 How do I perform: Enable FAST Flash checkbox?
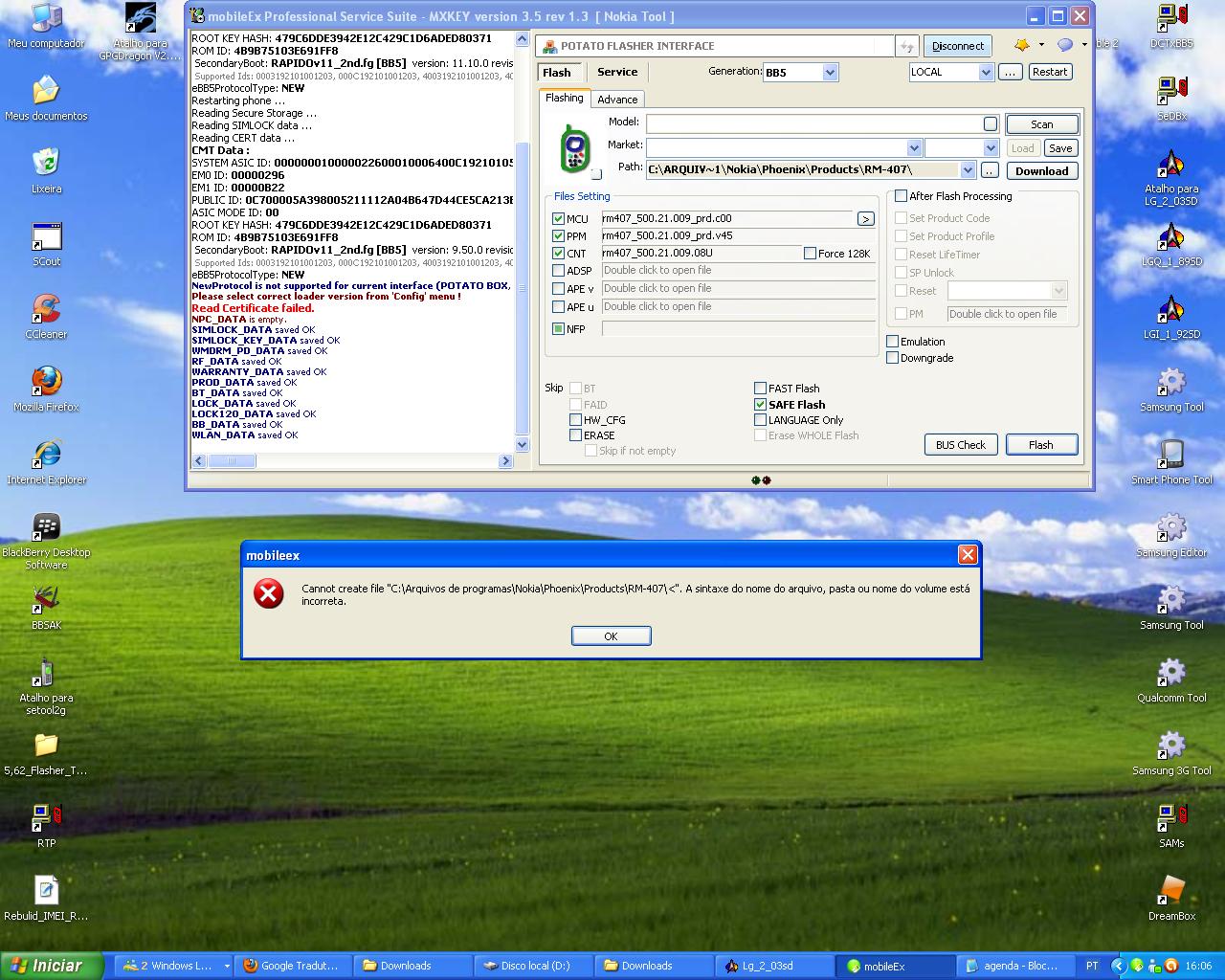(761, 389)
